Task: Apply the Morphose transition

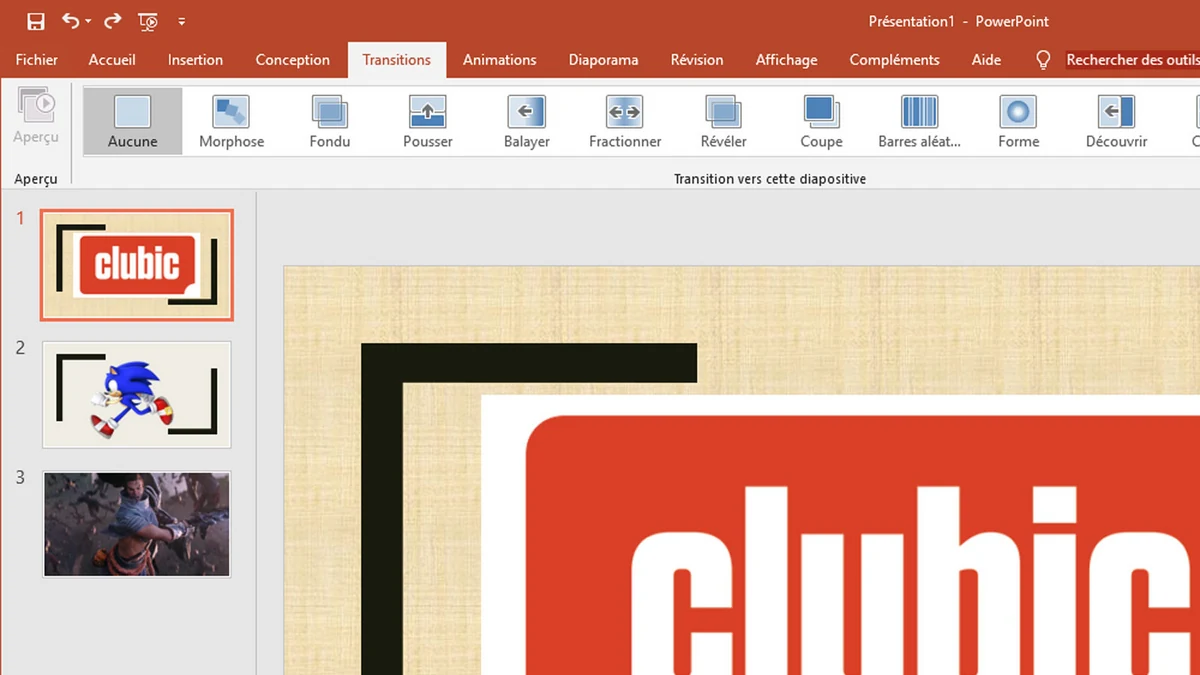Action: [x=231, y=121]
